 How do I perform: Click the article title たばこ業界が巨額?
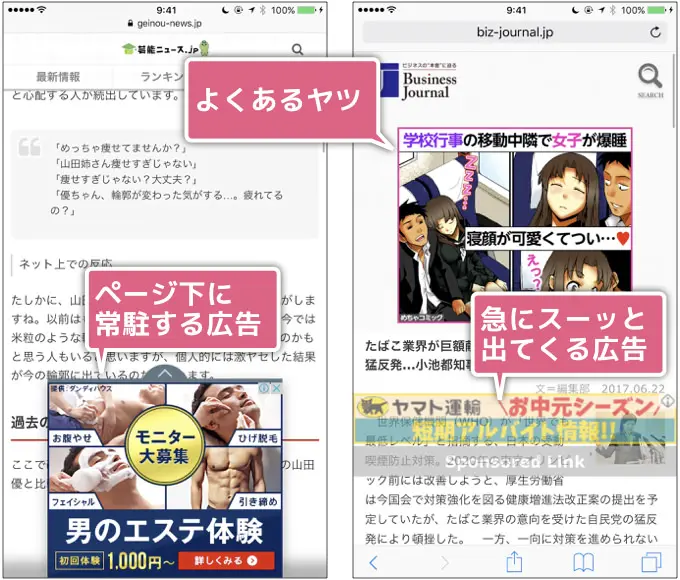coord(418,346)
